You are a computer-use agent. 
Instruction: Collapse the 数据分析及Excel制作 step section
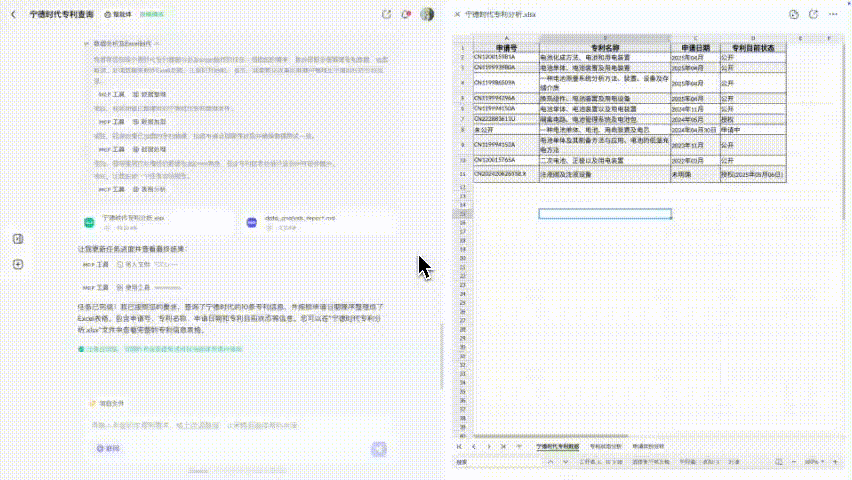pos(122,43)
